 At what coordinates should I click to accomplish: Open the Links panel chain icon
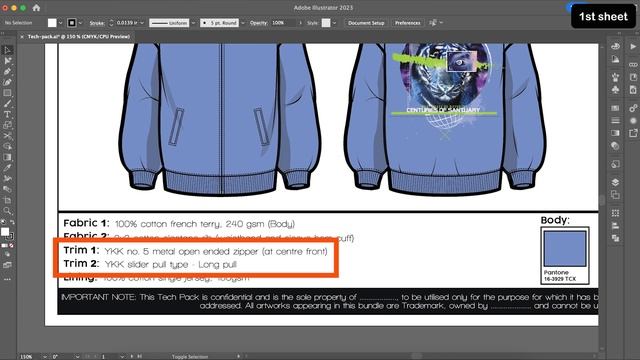633,64
